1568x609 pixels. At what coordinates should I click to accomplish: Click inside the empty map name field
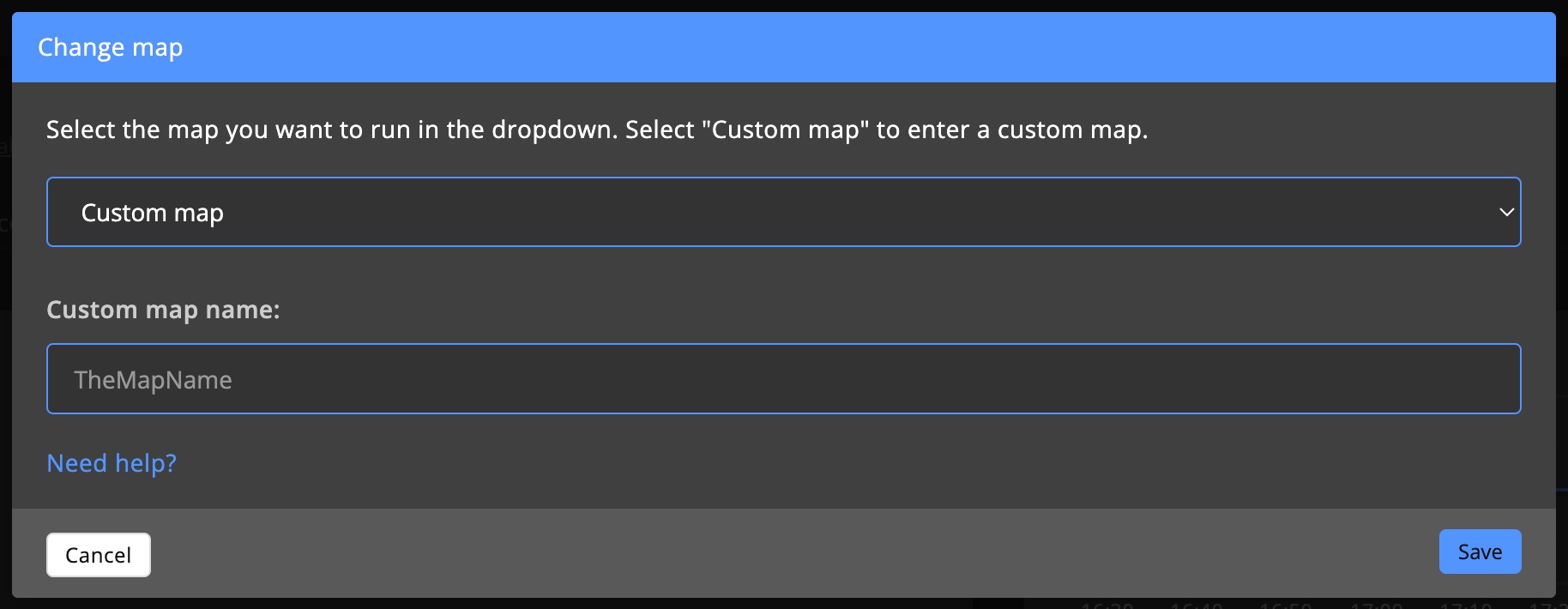click(x=782, y=378)
